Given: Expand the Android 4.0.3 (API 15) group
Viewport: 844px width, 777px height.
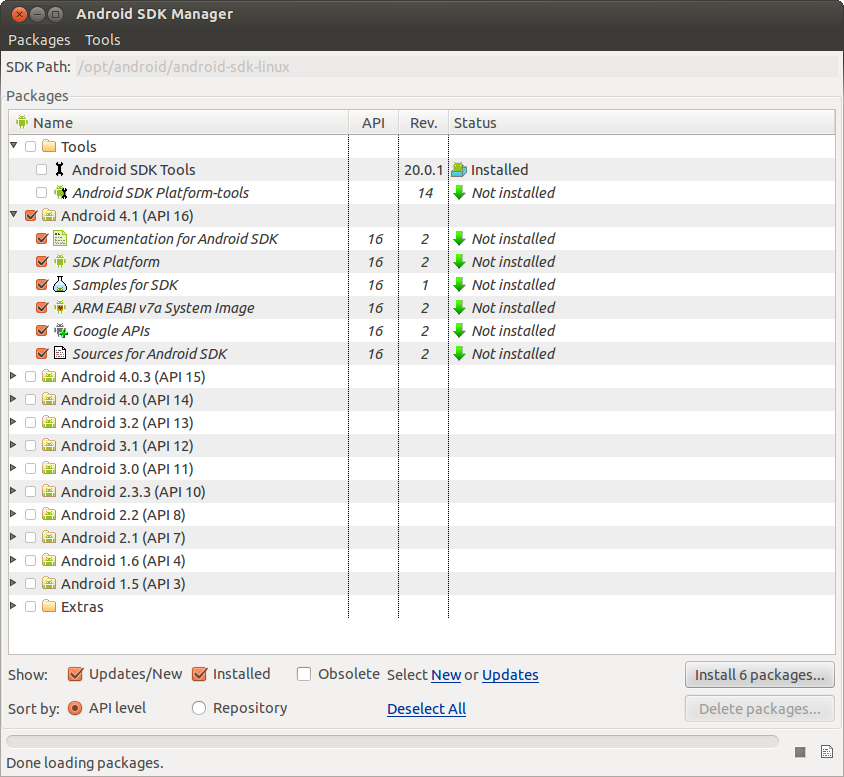Looking at the screenshot, I should (x=13, y=376).
